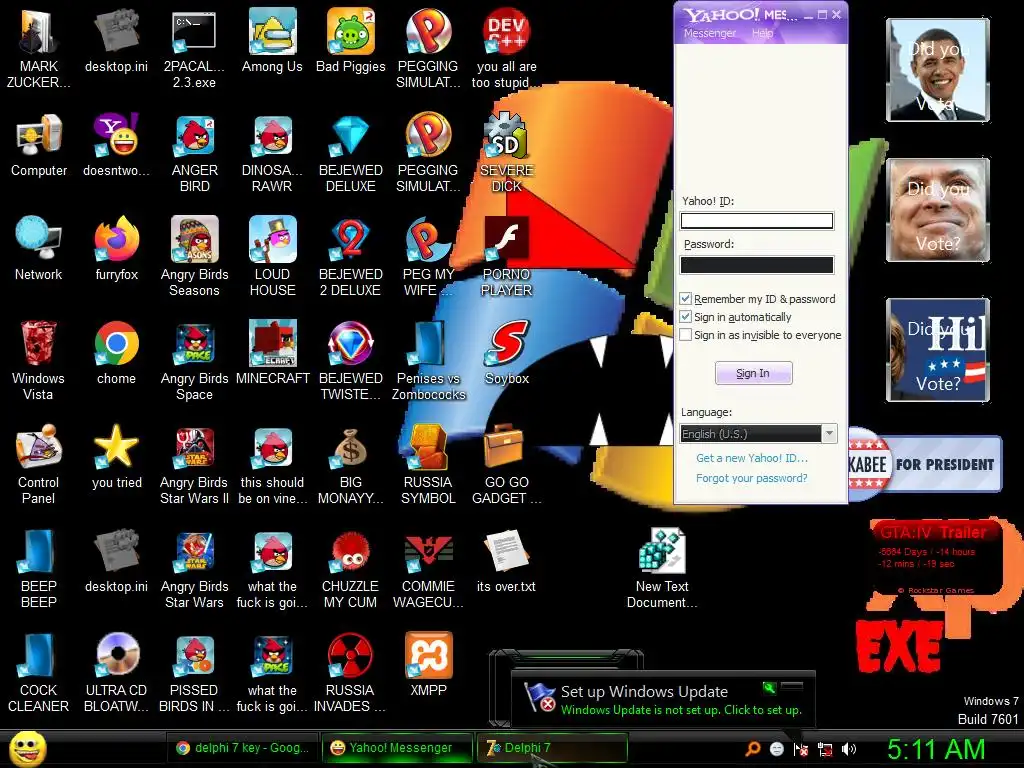Switch to delphi 7 key Chrome taskbar item
Screen dimensions: 1024x768
(x=241, y=748)
